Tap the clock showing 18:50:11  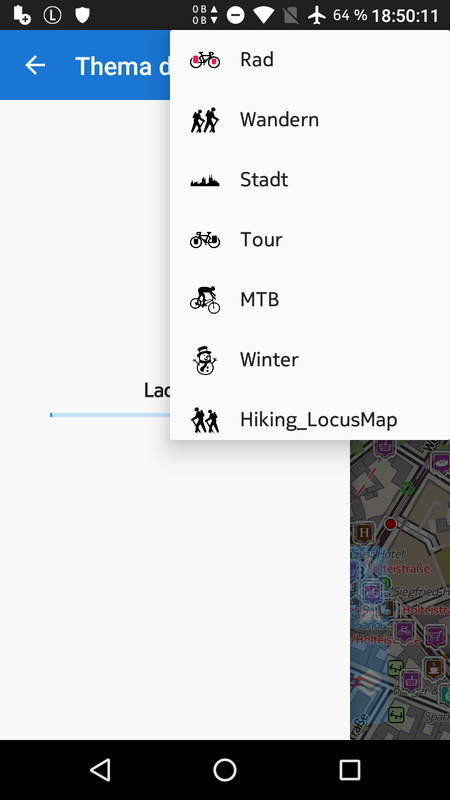point(405,16)
